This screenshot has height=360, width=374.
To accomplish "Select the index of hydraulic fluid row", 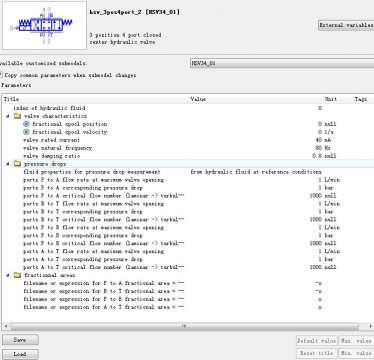I will [187, 108].
